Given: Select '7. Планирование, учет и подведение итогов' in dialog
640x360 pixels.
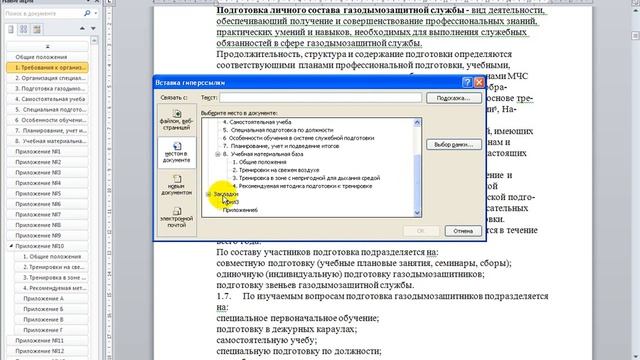Looking at the screenshot, I should click(x=281, y=146).
